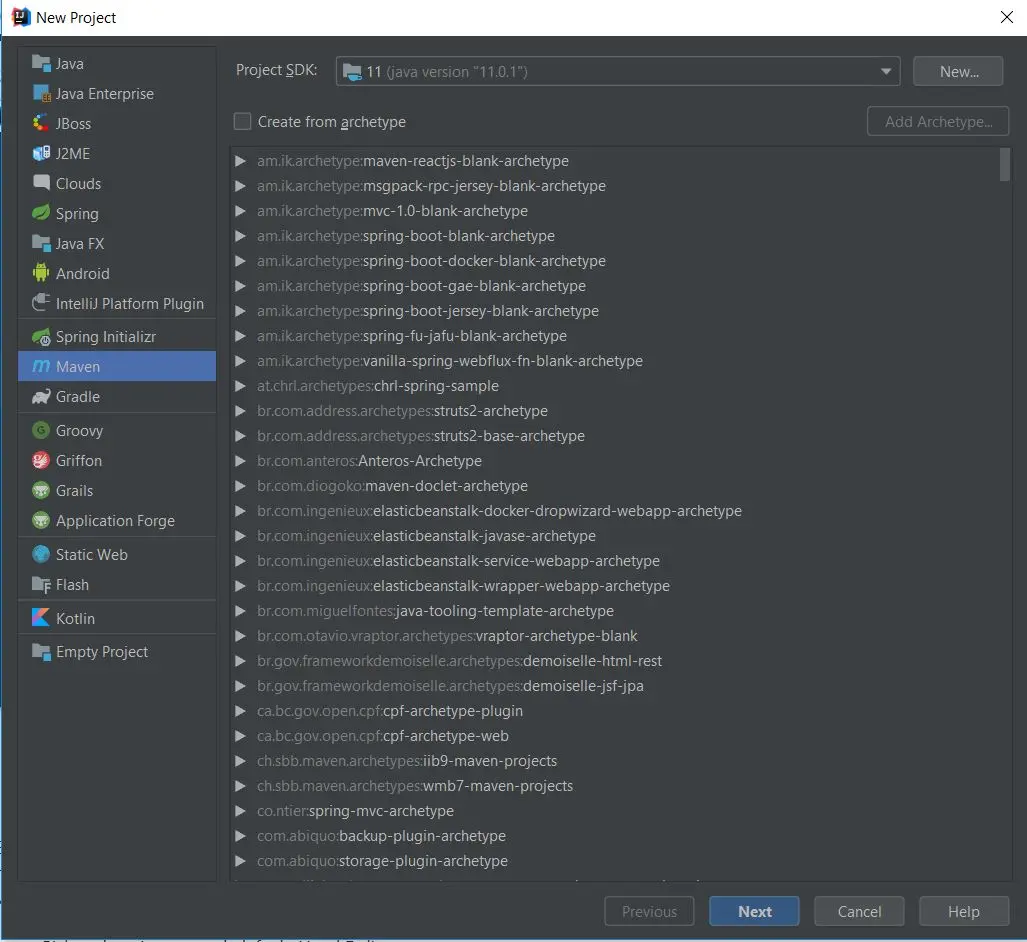Click the SDK folder icon in combo box

[x=352, y=71]
